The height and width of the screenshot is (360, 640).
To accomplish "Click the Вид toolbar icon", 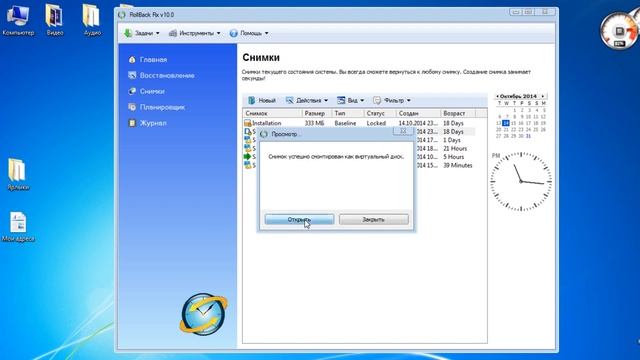I will (x=341, y=100).
